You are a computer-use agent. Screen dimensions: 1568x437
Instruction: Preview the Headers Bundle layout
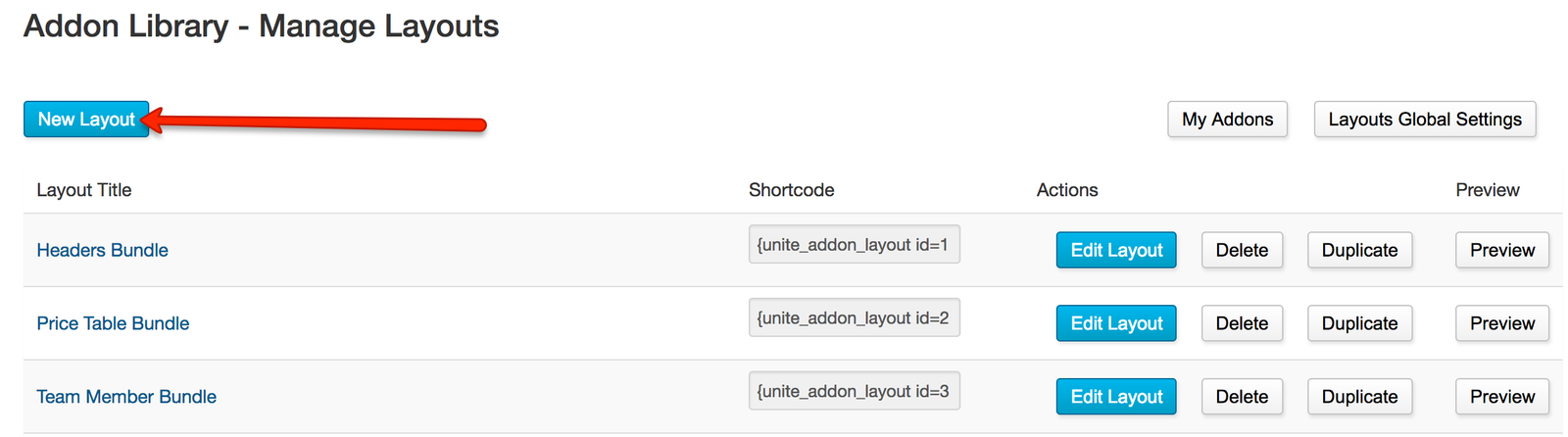tap(1502, 250)
